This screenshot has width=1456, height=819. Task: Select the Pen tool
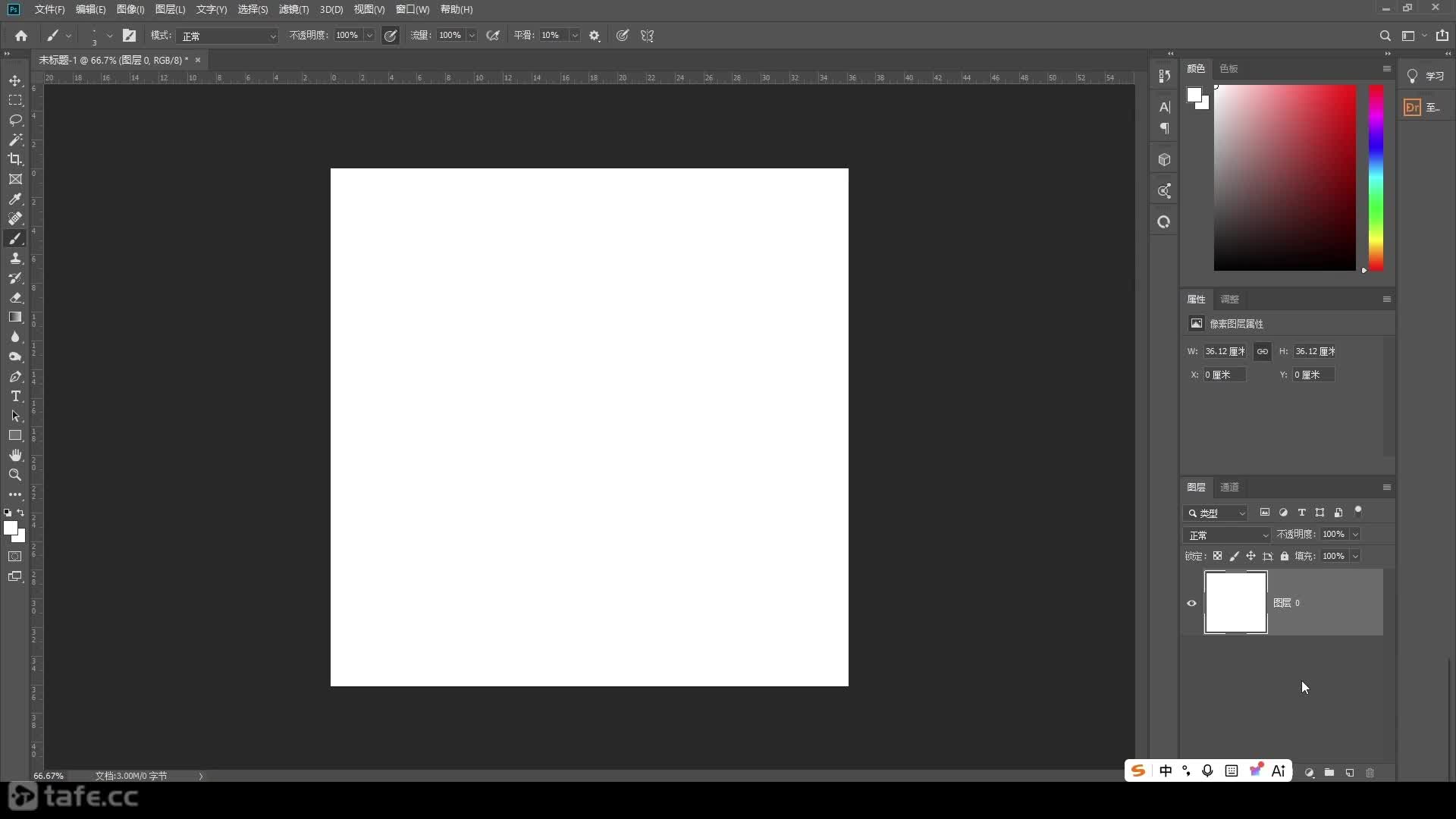pyautogui.click(x=15, y=376)
